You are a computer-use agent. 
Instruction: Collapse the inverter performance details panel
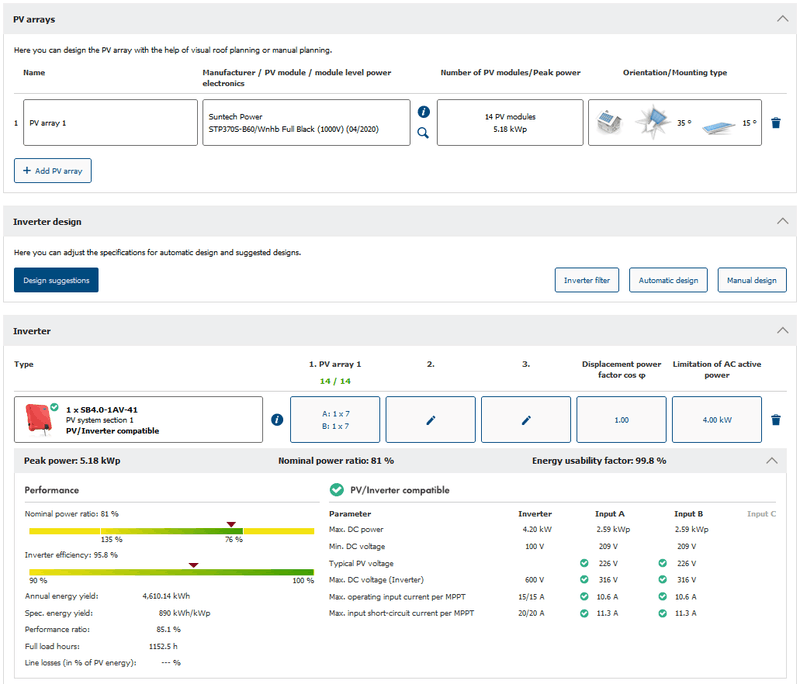(x=772, y=461)
